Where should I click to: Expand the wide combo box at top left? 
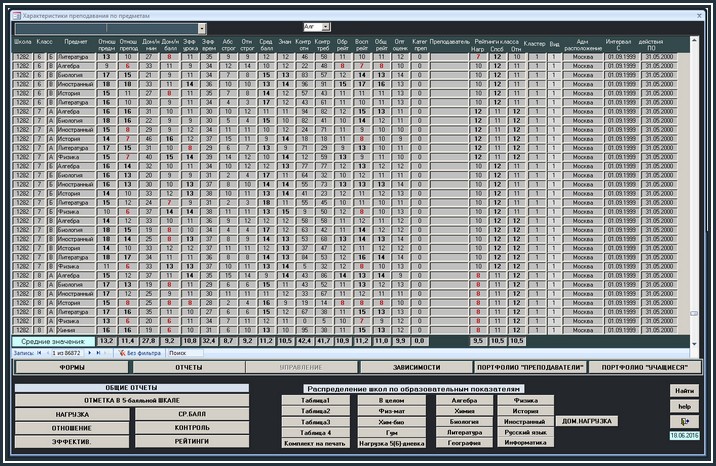click(x=201, y=28)
